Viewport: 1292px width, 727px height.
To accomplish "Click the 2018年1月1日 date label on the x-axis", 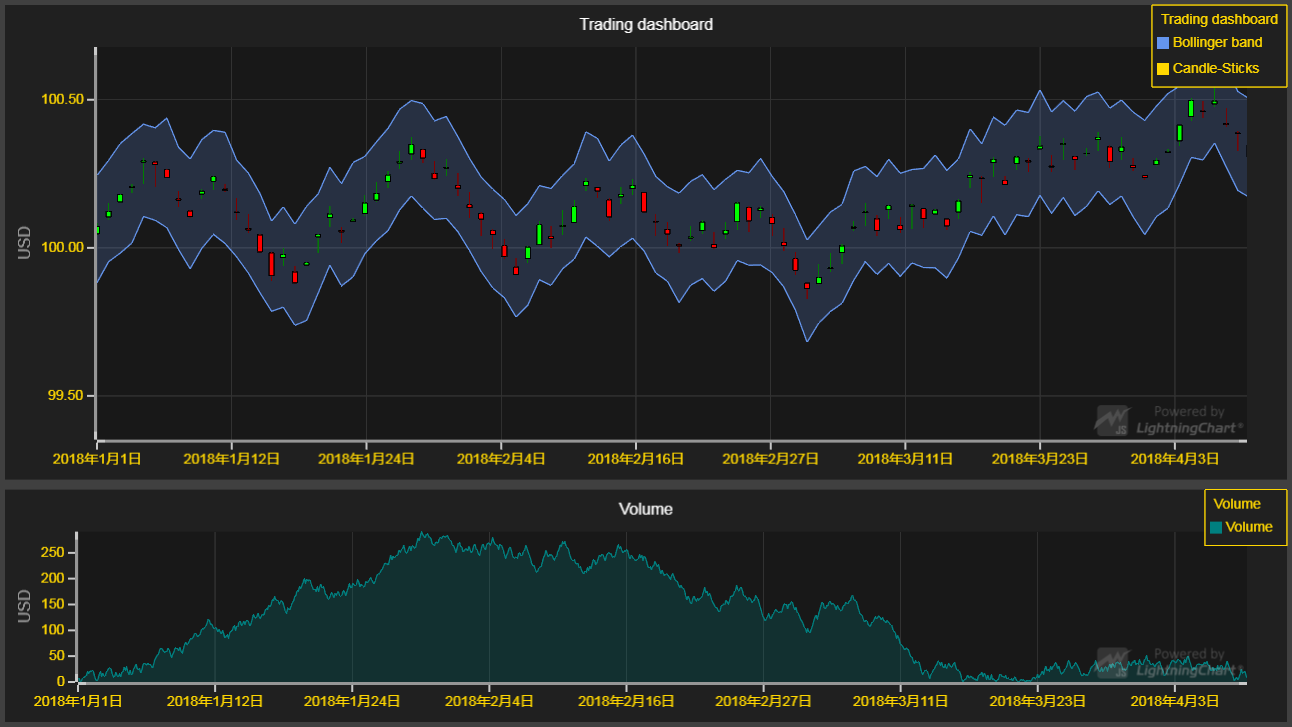I will tap(97, 458).
